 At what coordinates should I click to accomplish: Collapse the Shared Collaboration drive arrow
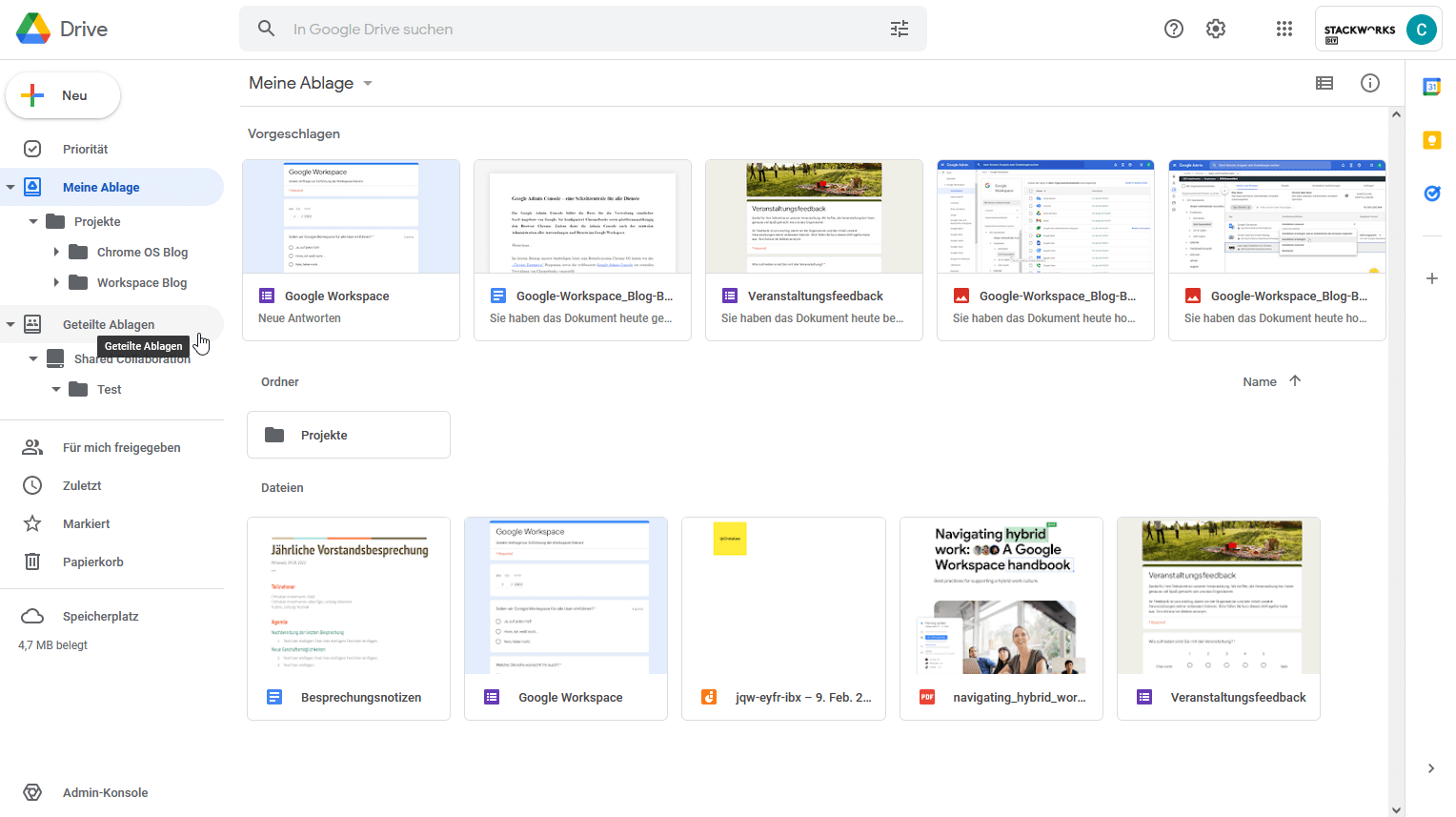pyautogui.click(x=33, y=358)
